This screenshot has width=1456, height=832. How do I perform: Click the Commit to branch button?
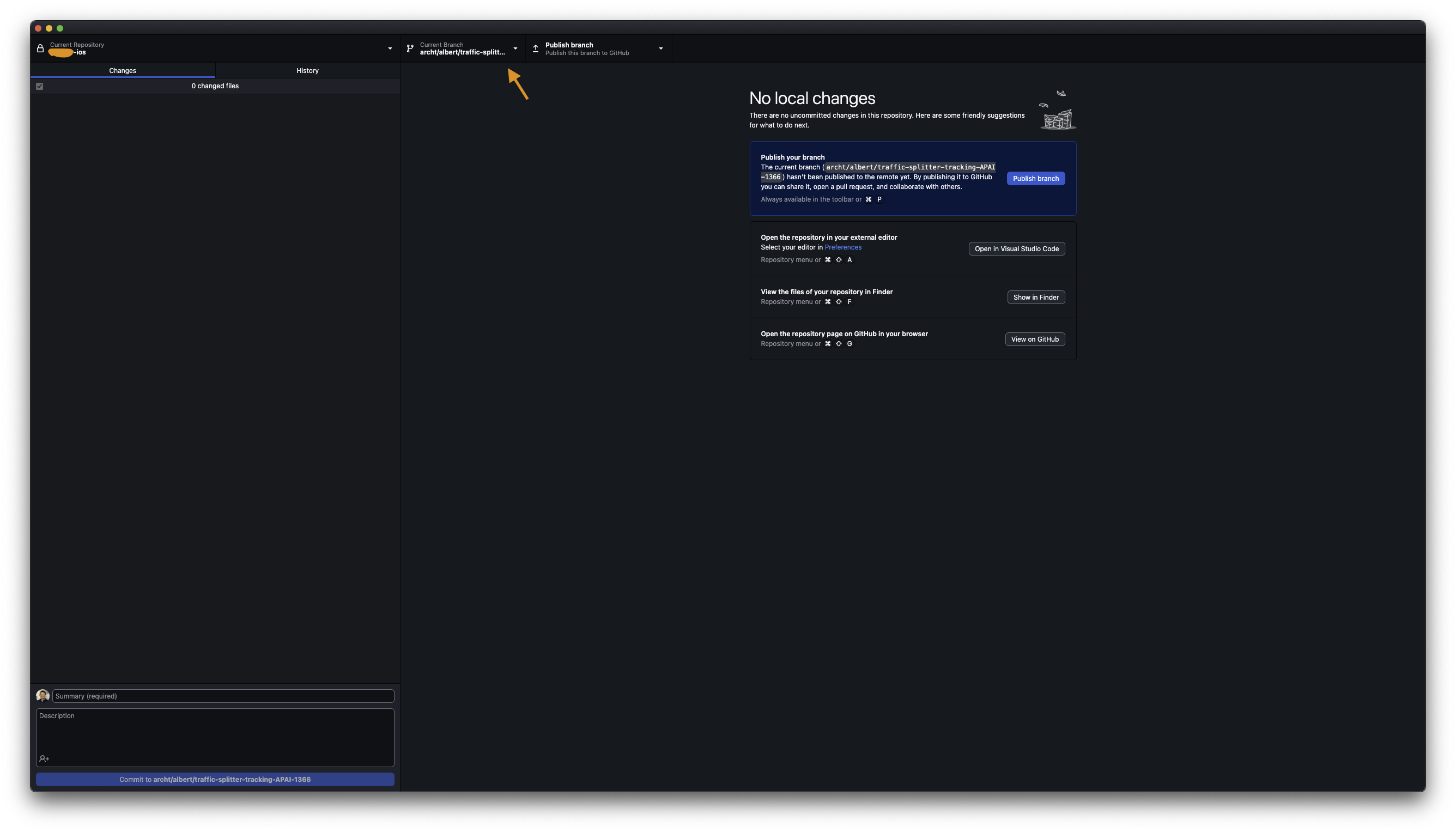(x=215, y=780)
